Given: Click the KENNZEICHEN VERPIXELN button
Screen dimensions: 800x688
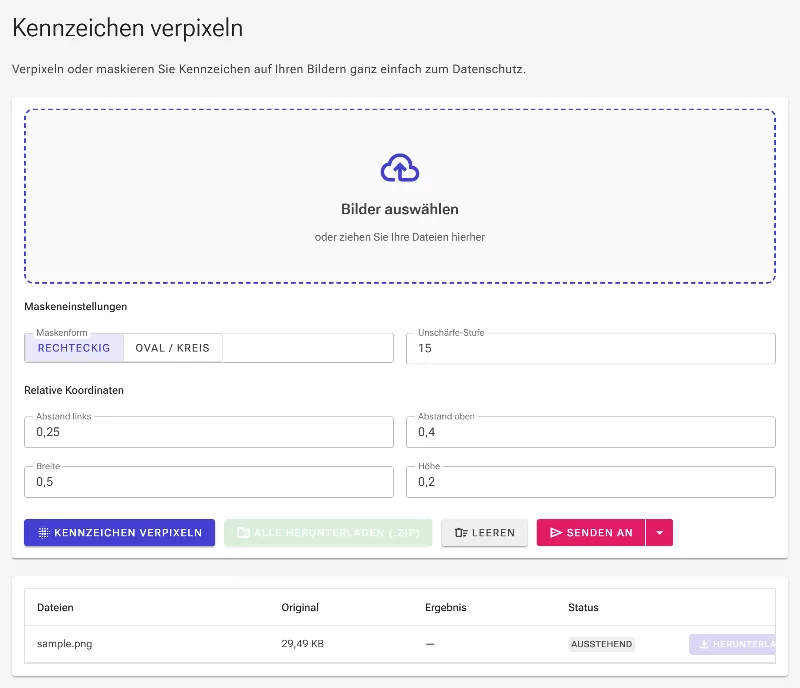Looking at the screenshot, I should click(119, 533).
